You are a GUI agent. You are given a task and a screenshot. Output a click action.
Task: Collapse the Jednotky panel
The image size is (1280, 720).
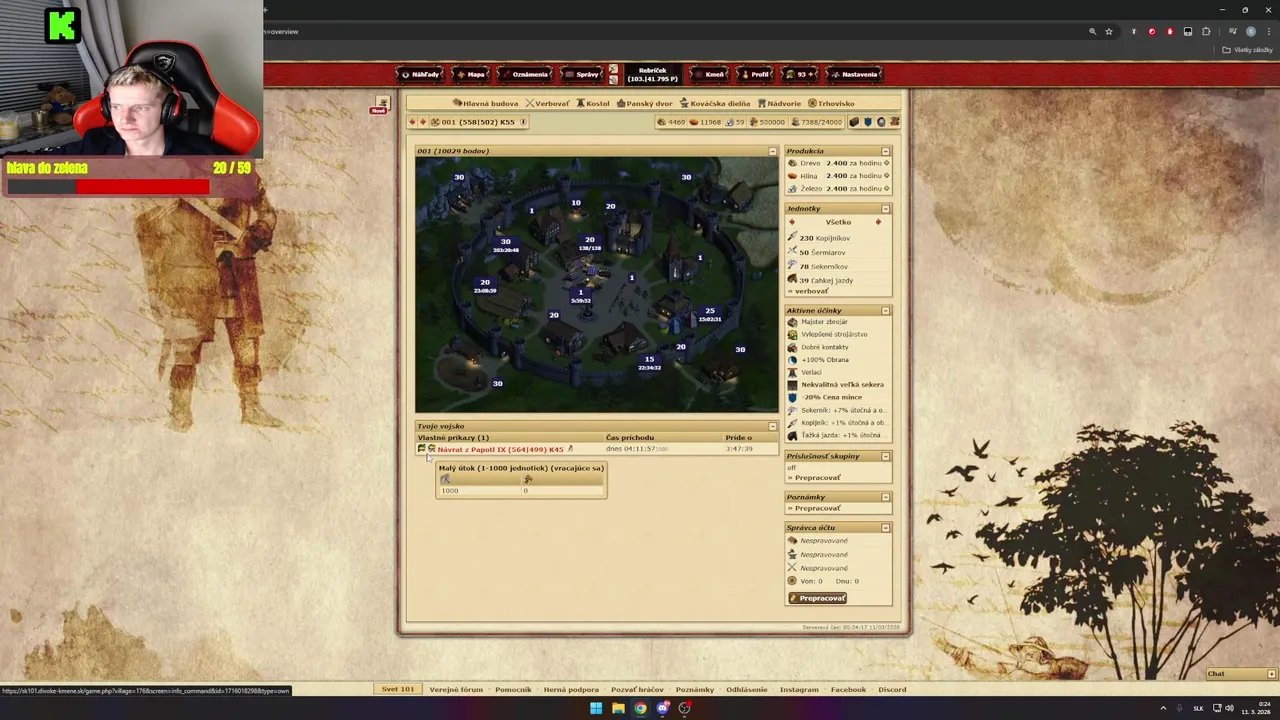(x=885, y=209)
